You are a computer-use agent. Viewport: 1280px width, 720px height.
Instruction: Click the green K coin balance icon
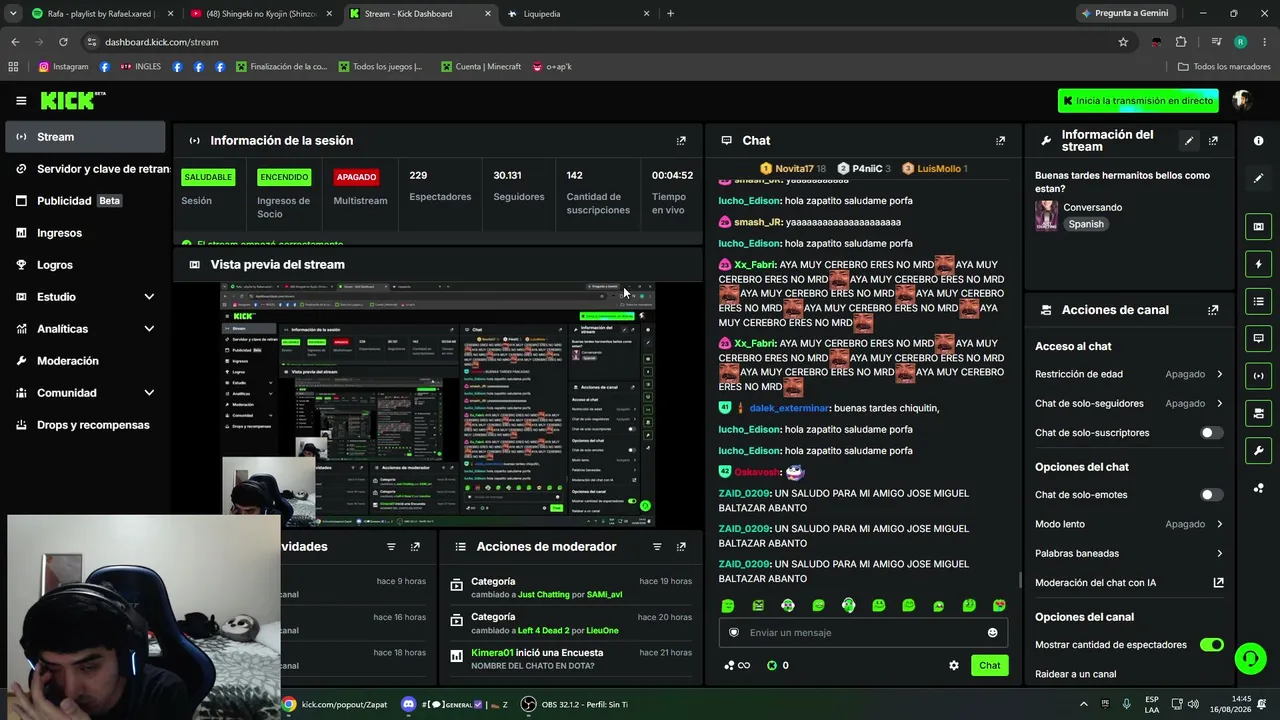coord(772,665)
